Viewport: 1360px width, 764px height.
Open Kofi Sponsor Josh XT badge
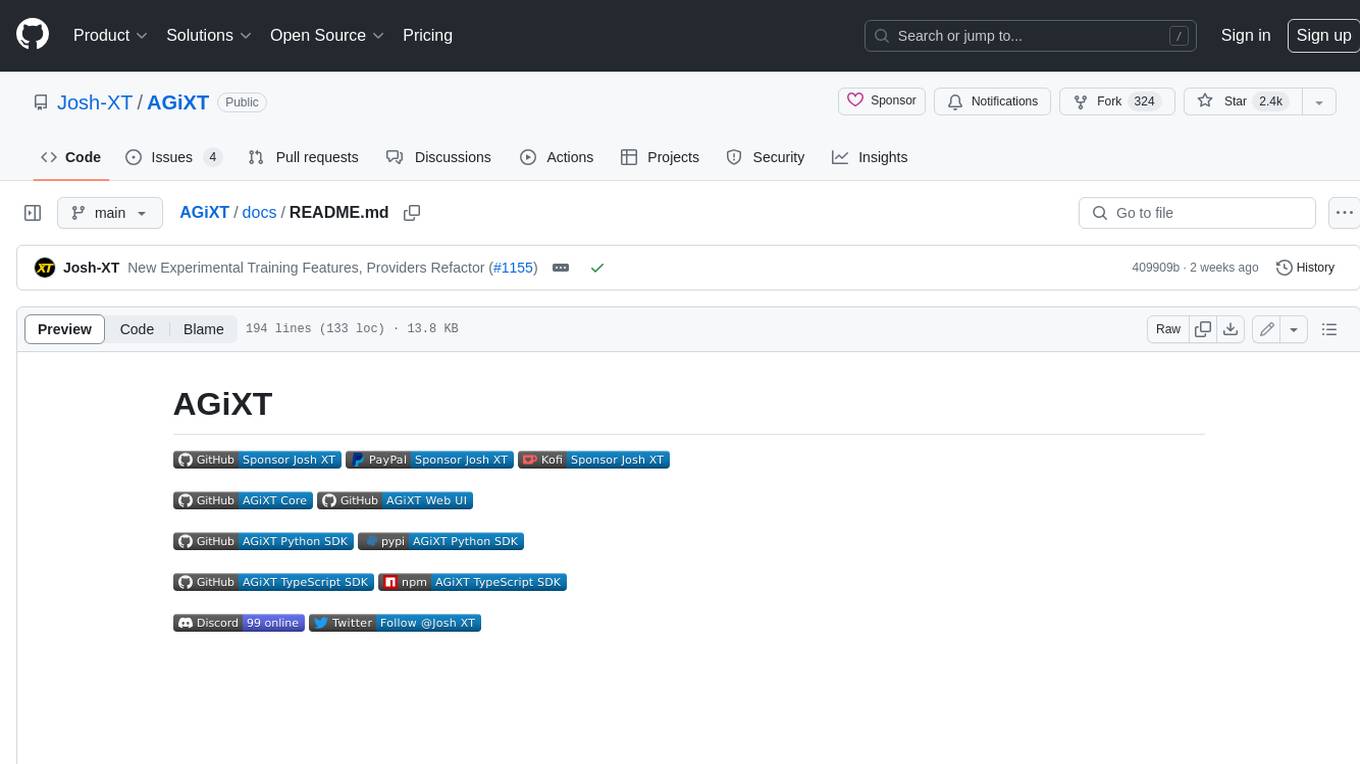(x=594, y=460)
